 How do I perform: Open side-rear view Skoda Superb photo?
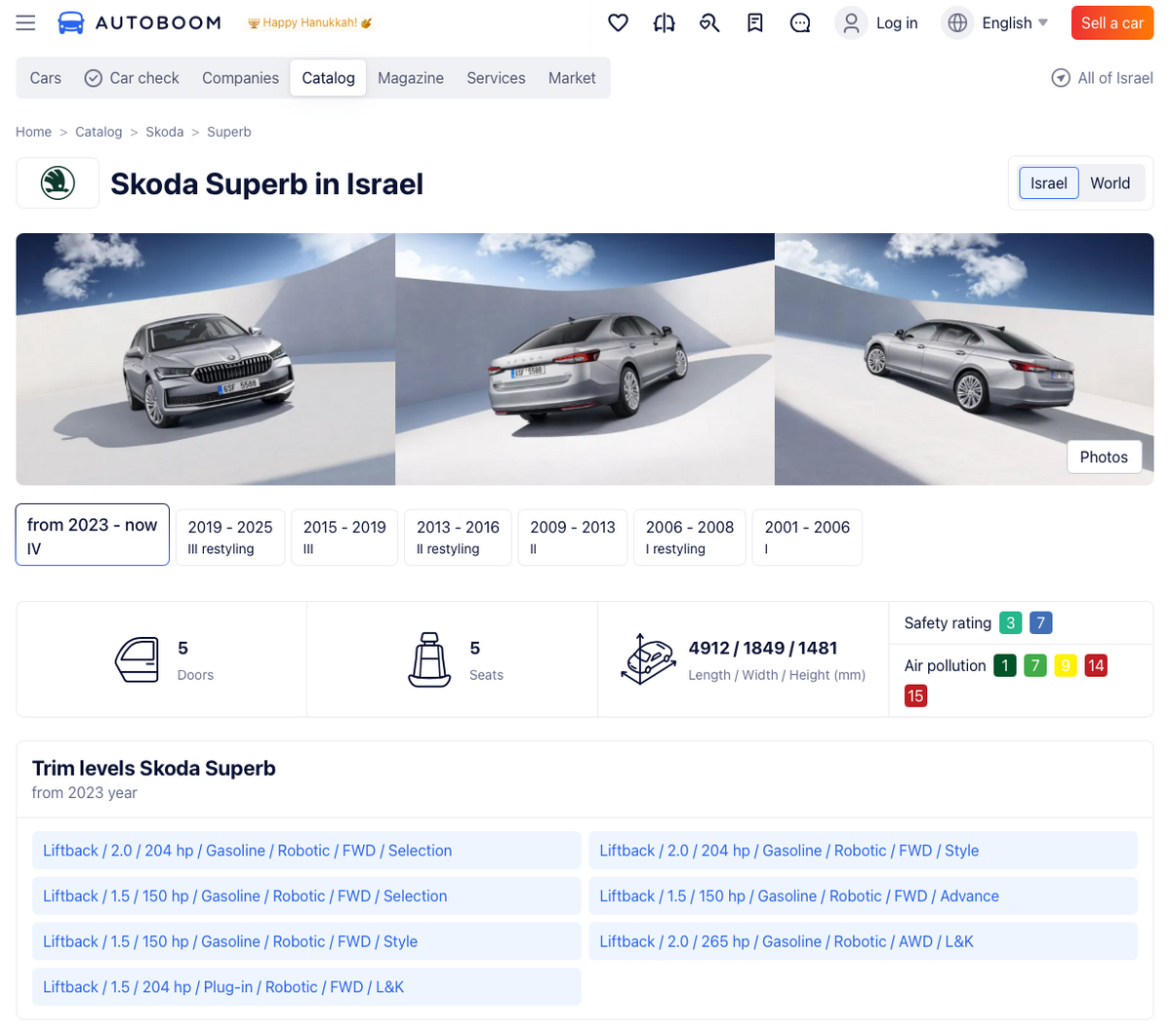point(964,359)
